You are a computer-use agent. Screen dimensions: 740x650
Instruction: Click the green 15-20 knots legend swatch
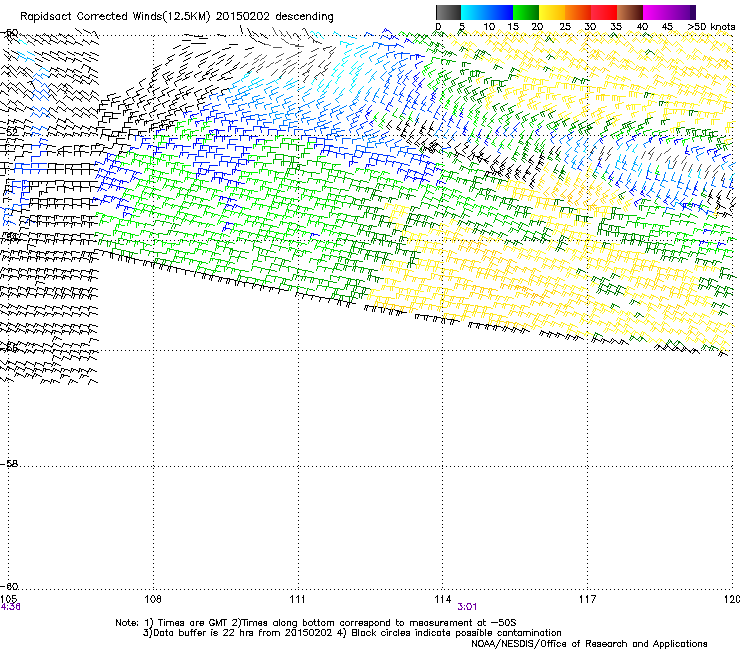(526, 12)
